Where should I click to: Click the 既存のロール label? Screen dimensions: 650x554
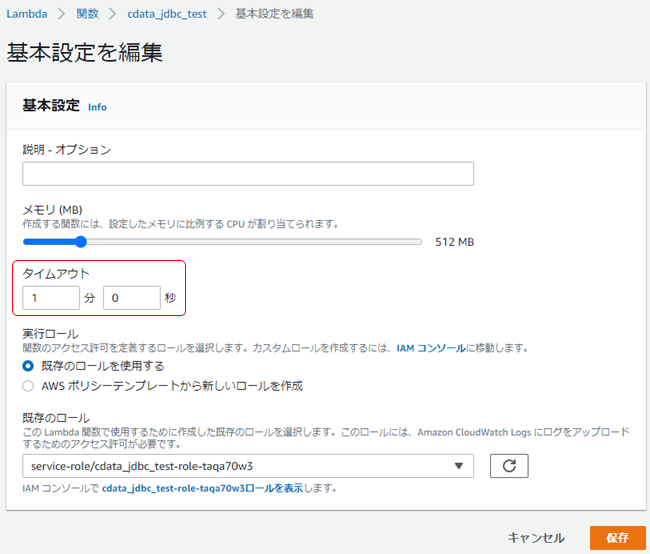(x=56, y=418)
